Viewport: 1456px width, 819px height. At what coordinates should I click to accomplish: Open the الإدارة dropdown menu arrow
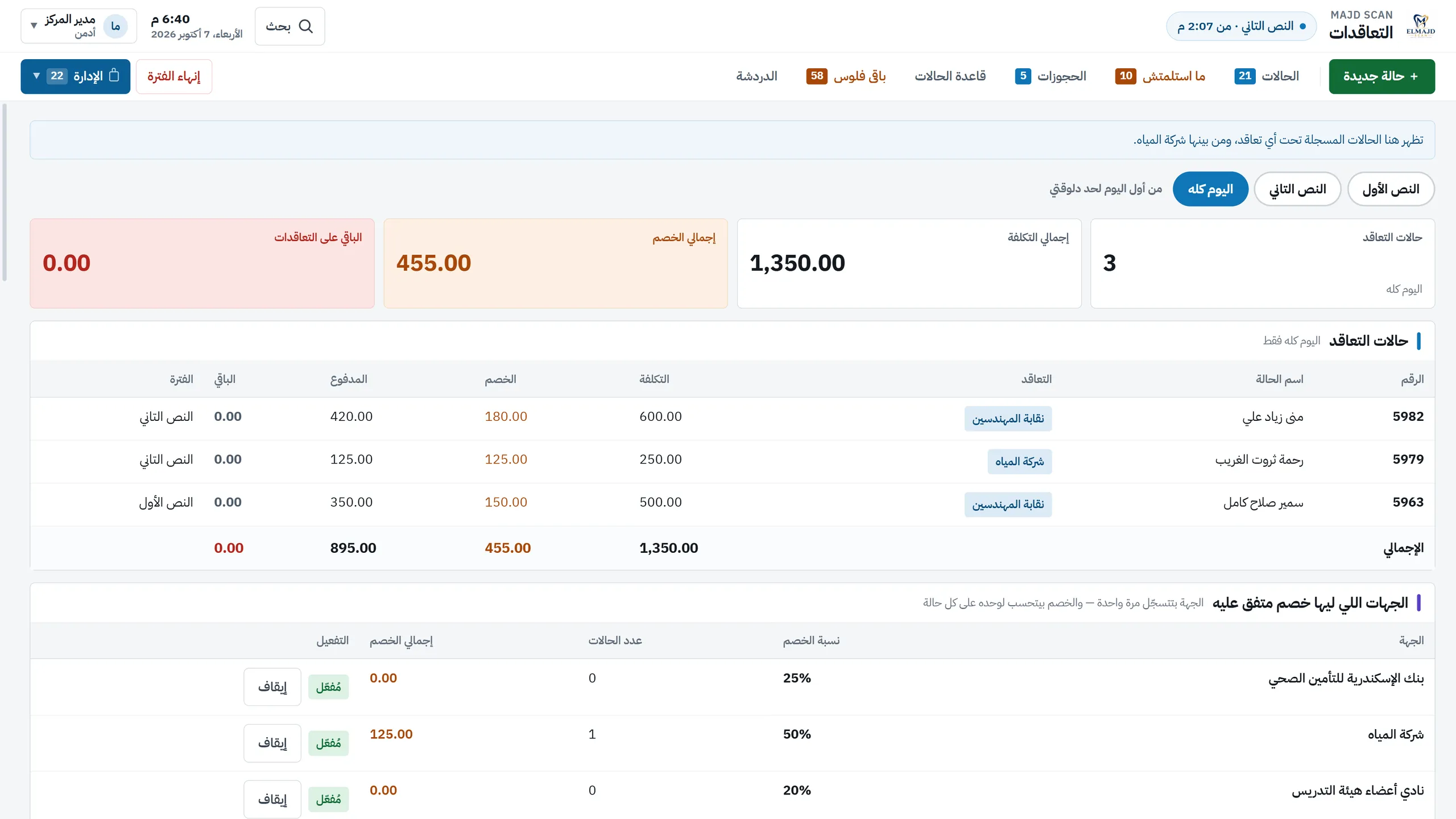click(x=36, y=76)
